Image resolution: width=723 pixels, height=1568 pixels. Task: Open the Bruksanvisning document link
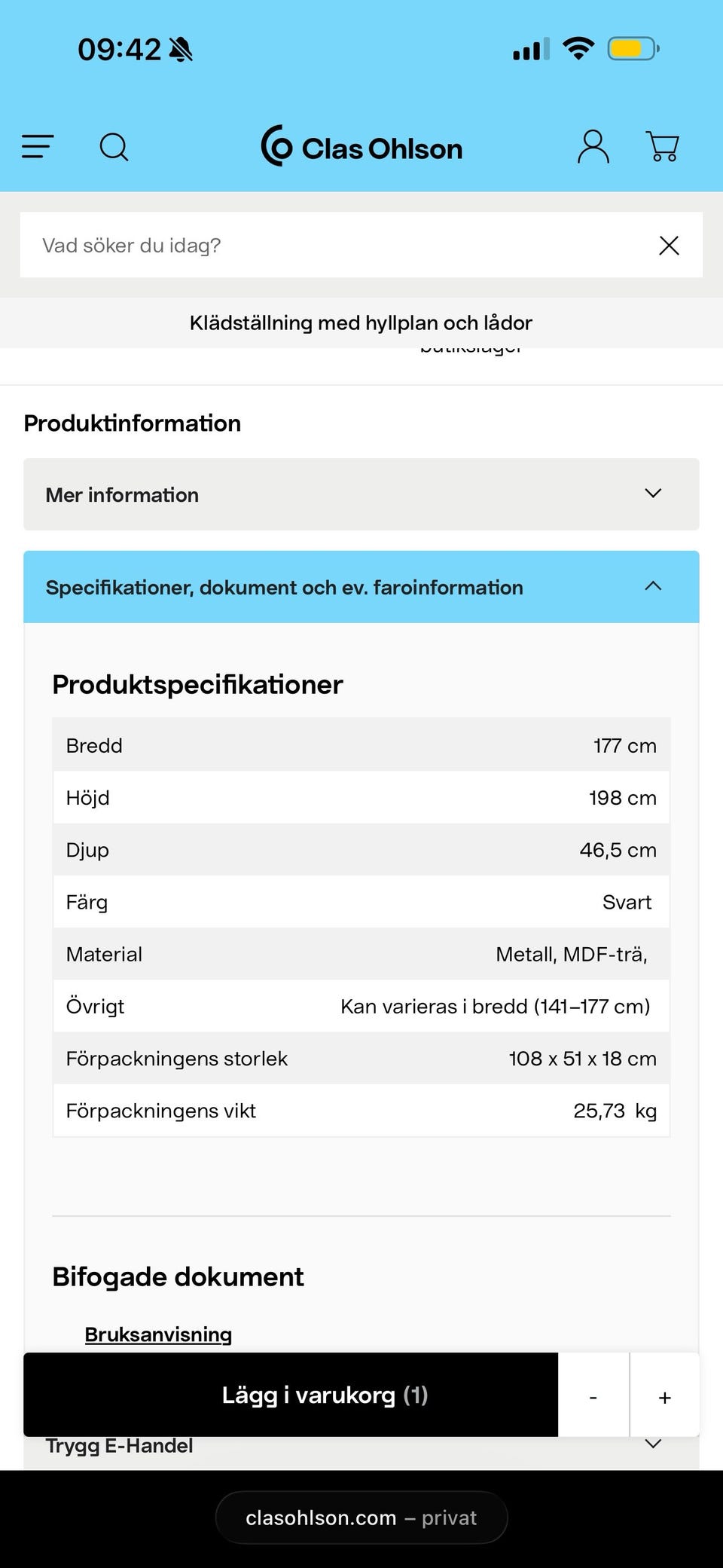pos(158,1334)
